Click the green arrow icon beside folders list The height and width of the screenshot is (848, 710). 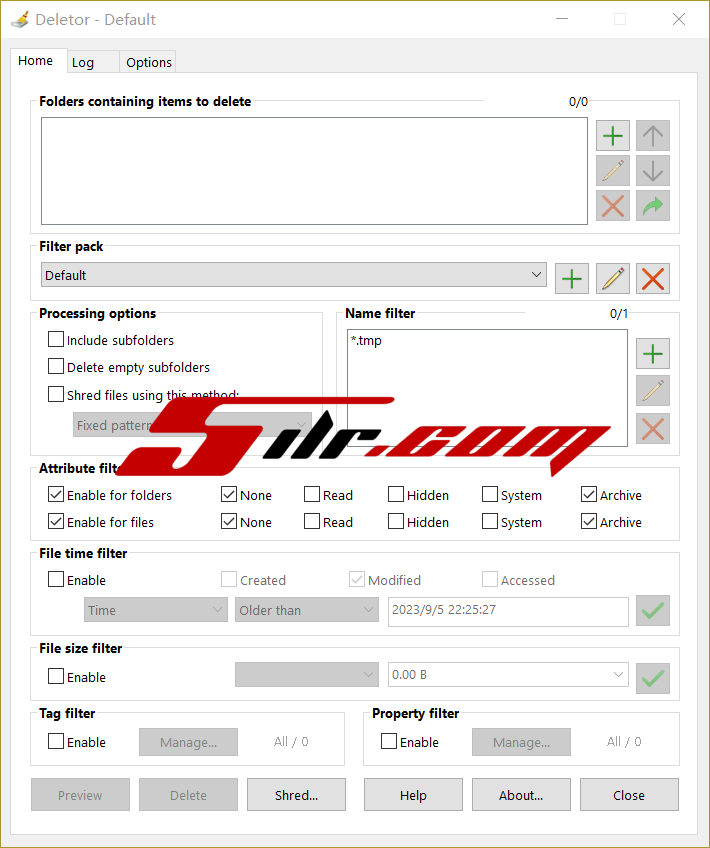(x=652, y=206)
